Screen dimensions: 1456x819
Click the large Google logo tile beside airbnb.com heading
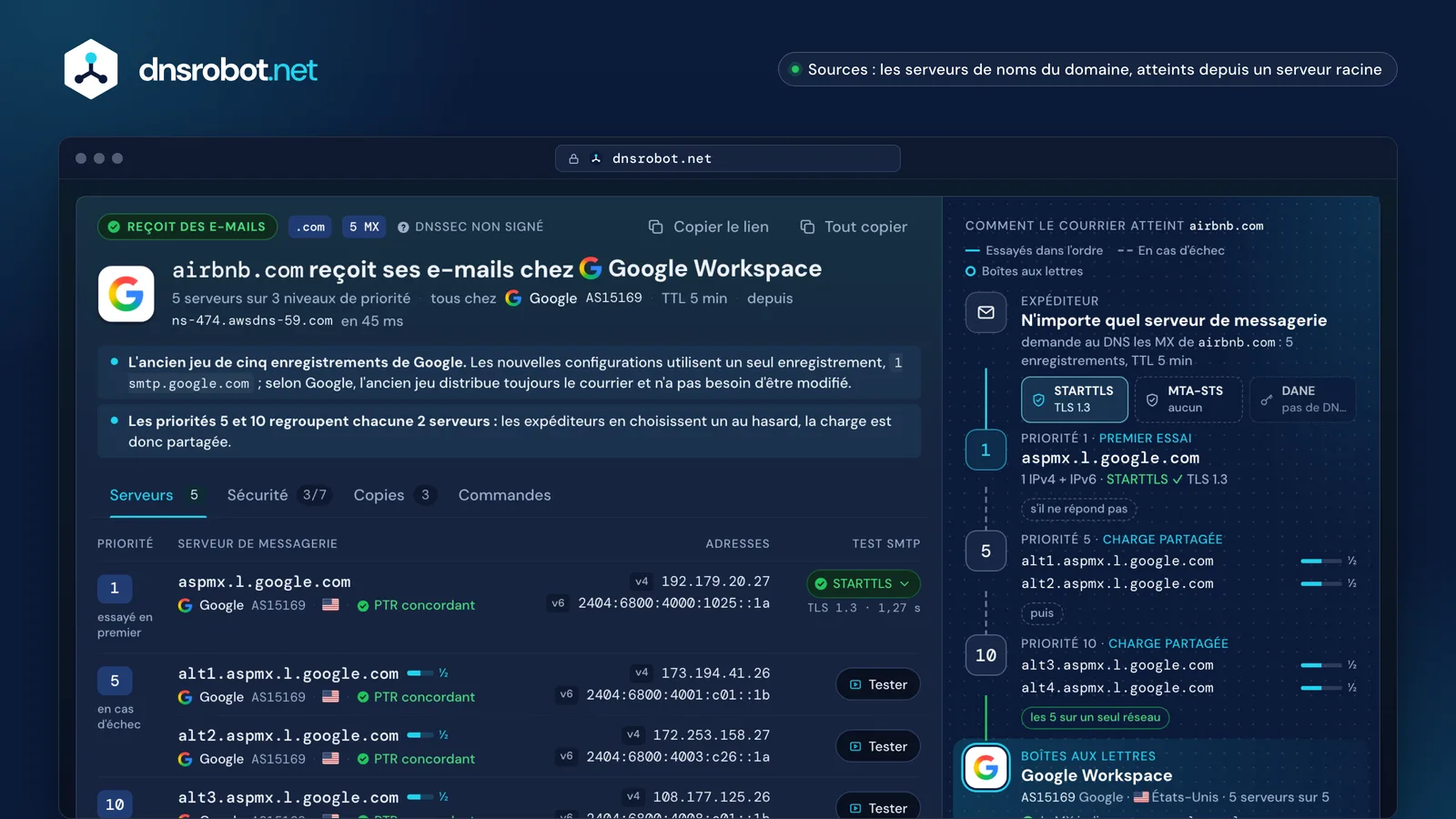(126, 294)
